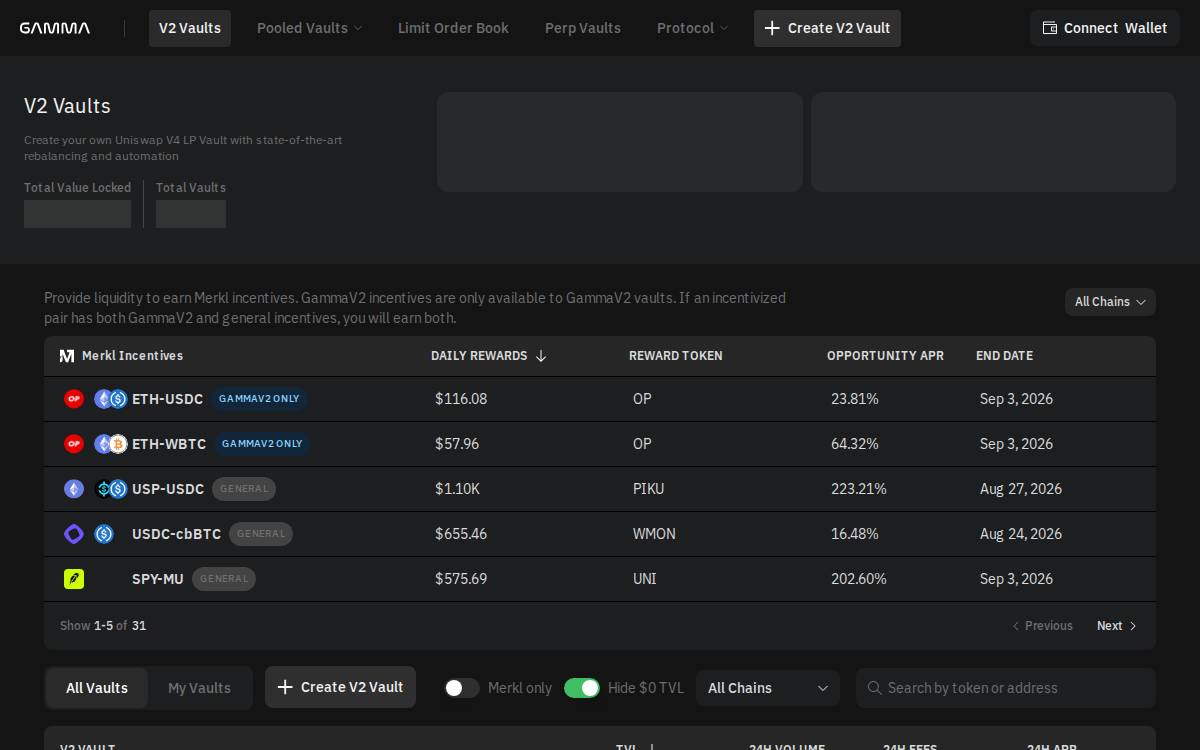The height and width of the screenshot is (750, 1200).
Task: Click the GAMMA logo
Action: pos(55,28)
